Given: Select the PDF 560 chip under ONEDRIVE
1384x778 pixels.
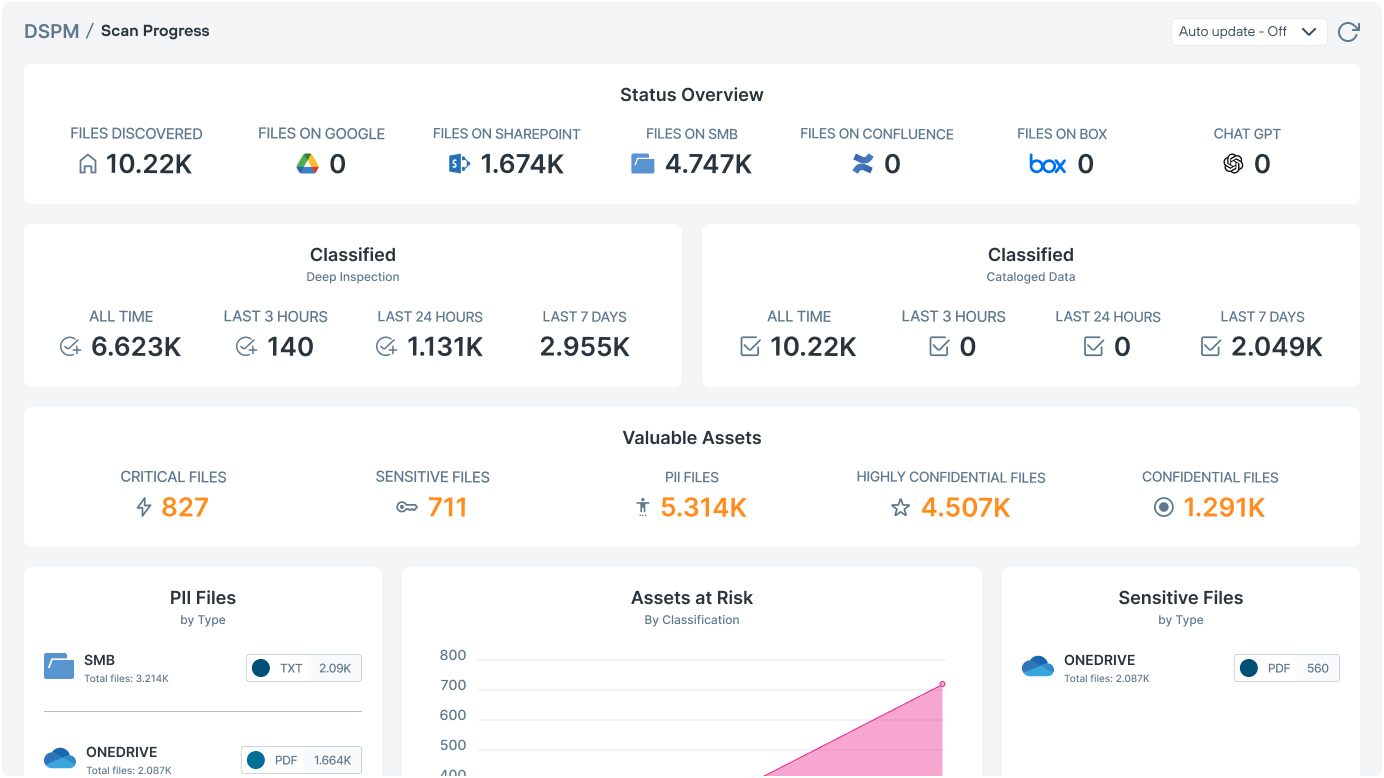Looking at the screenshot, I should click(x=1286, y=667).
